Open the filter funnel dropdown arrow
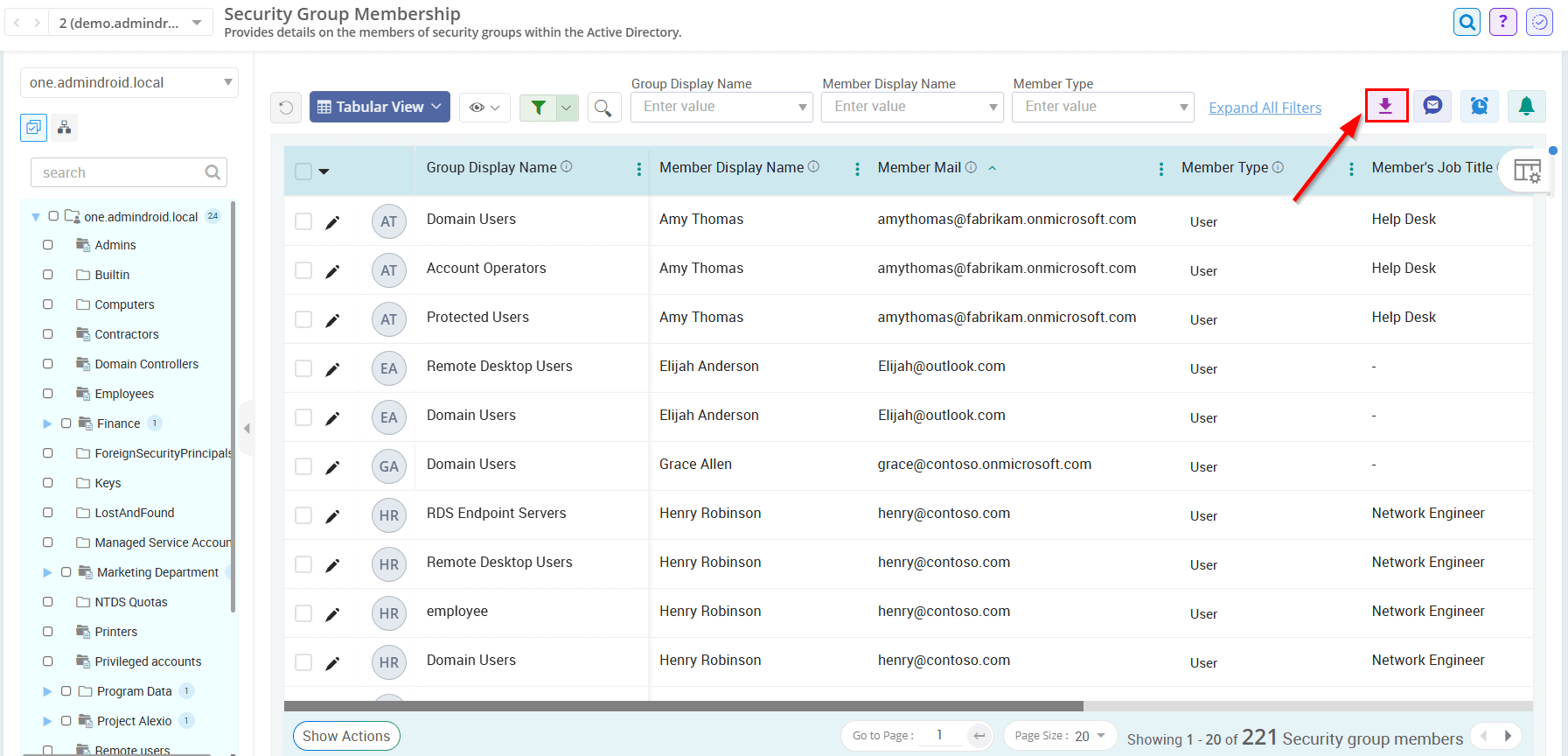This screenshot has width=1568, height=756. (567, 108)
